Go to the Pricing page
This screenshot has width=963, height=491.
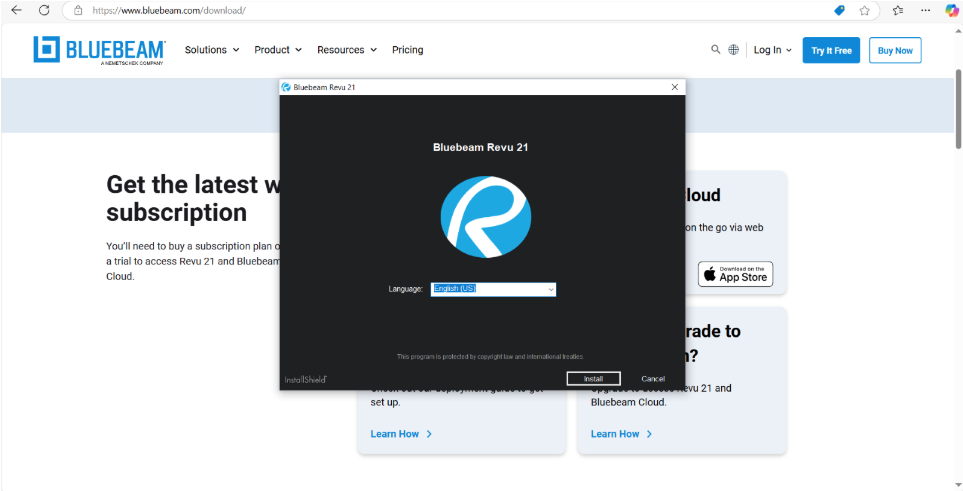(407, 50)
